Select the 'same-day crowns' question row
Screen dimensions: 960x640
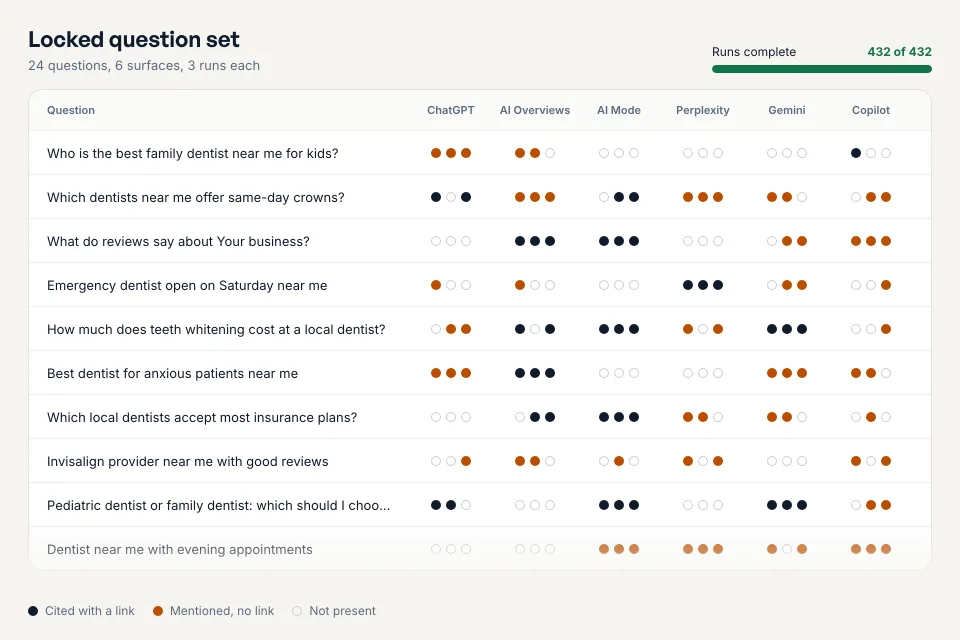(480, 197)
